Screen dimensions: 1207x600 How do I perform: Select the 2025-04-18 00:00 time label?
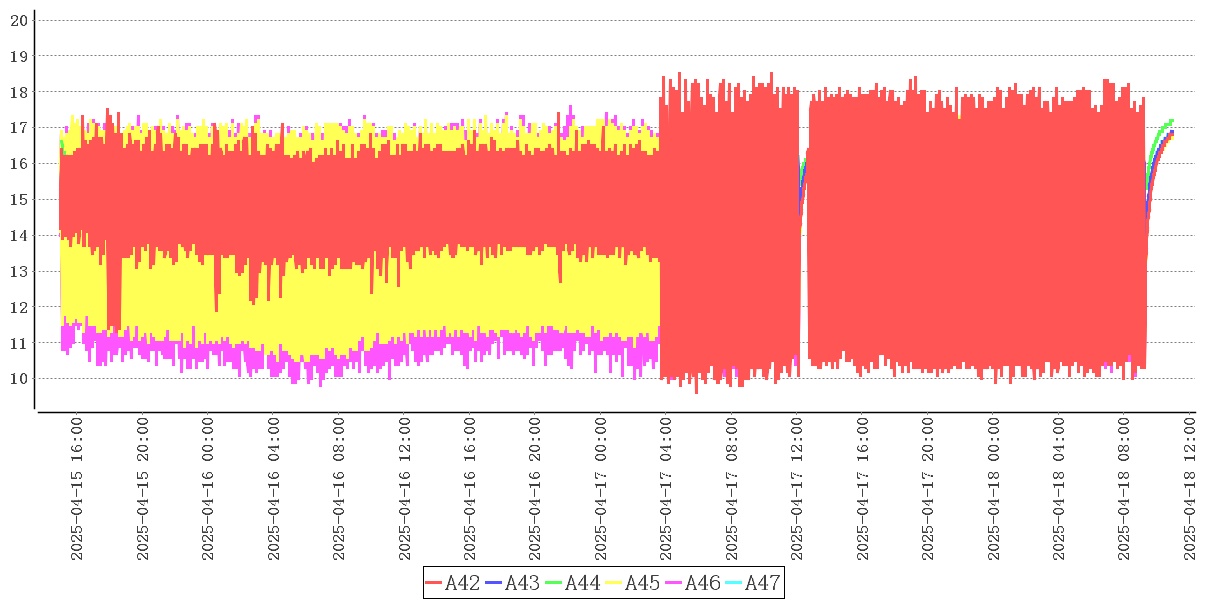pyautogui.click(x=994, y=490)
